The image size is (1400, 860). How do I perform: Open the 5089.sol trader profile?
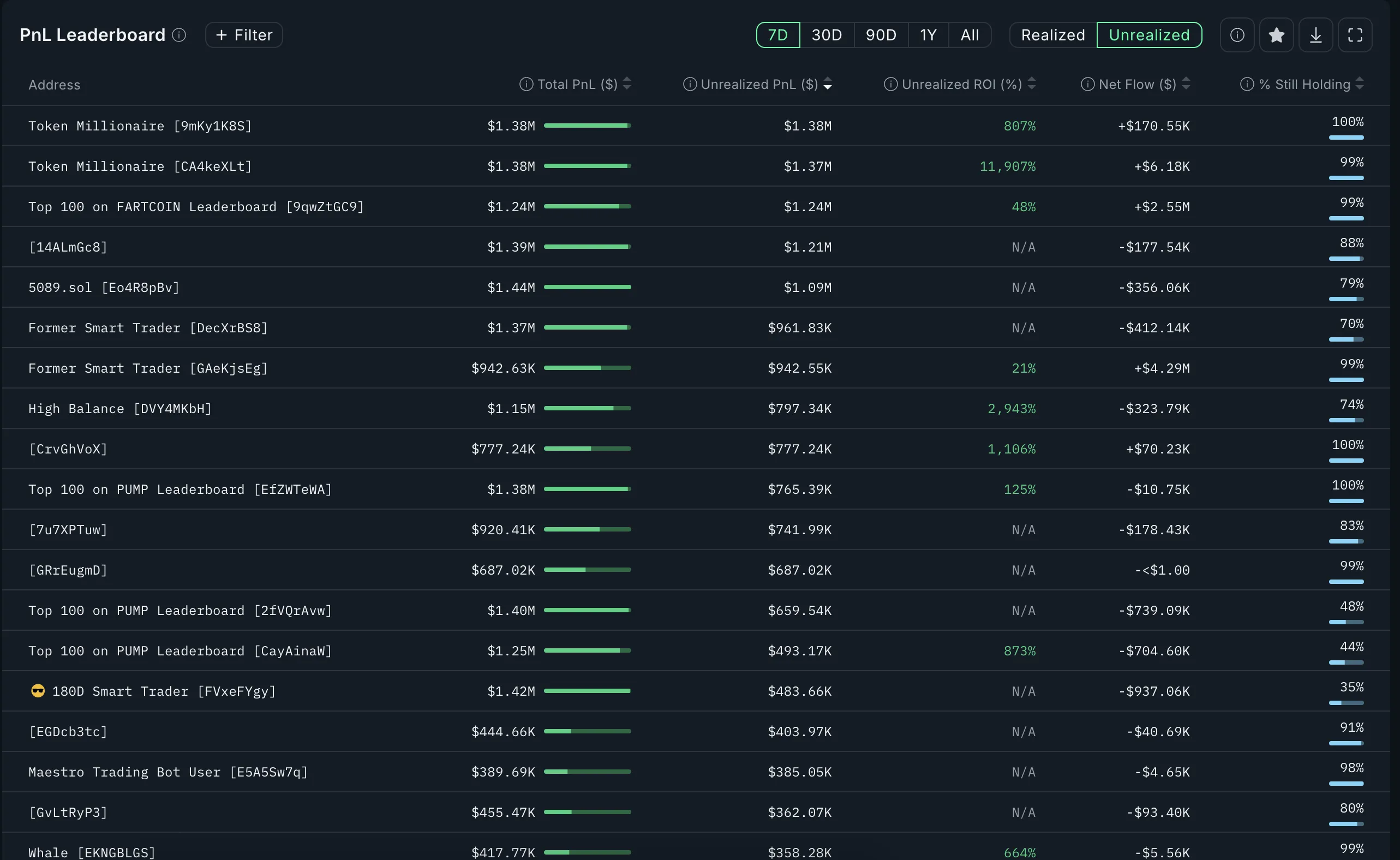pyautogui.click(x=104, y=287)
